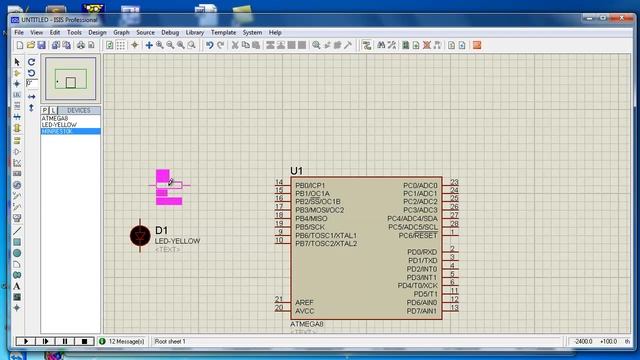Screen dimensions: 640x360
Task: Click the overview window thumbnail
Action: click(71, 79)
